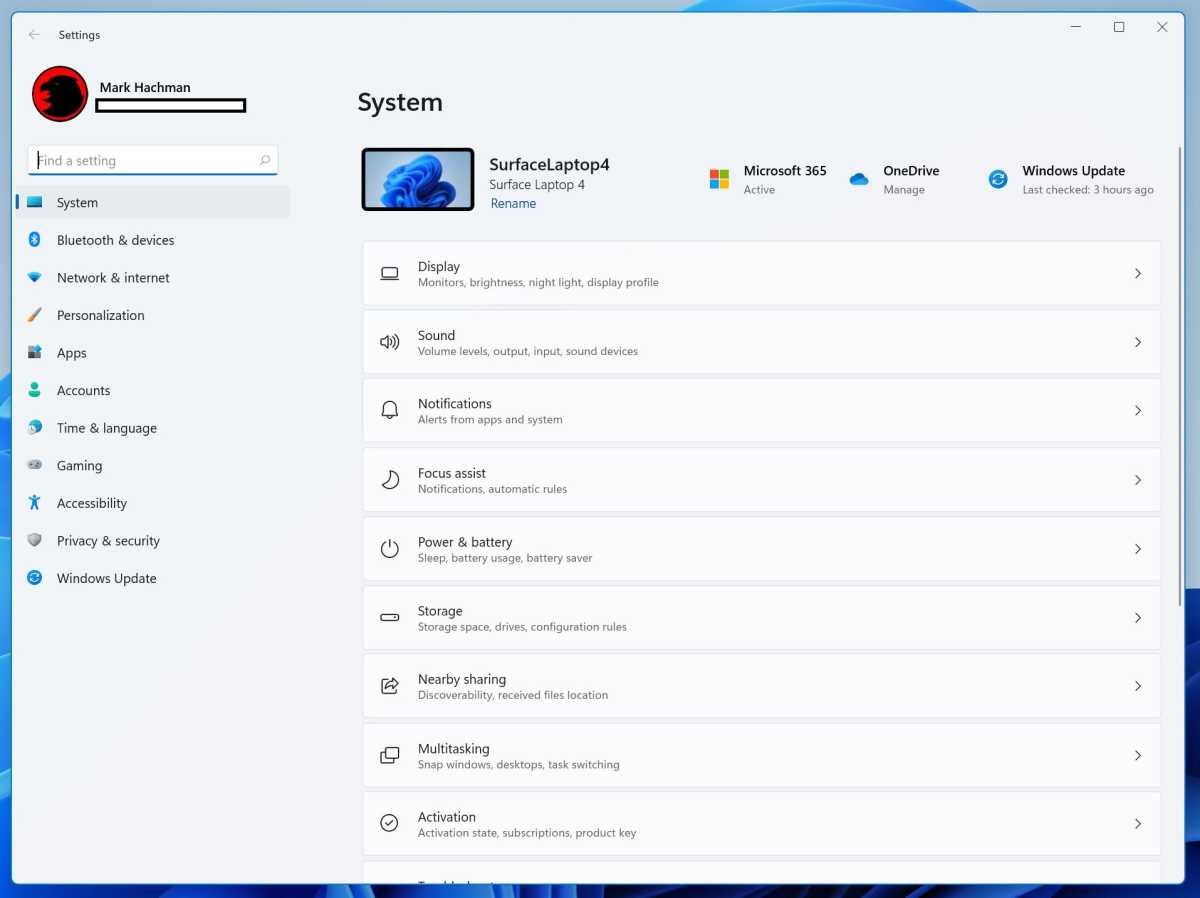Open OneDrive Manage option

(904, 190)
